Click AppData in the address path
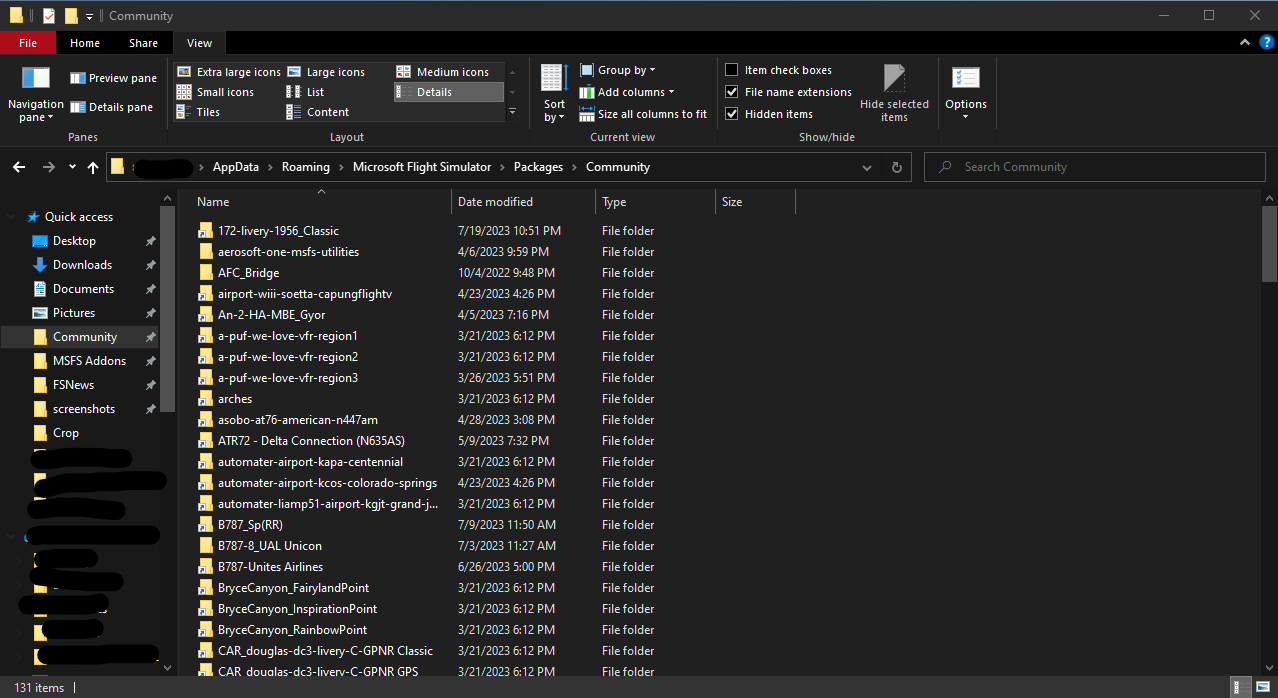Screen dimensions: 1278x698 click(x=235, y=167)
